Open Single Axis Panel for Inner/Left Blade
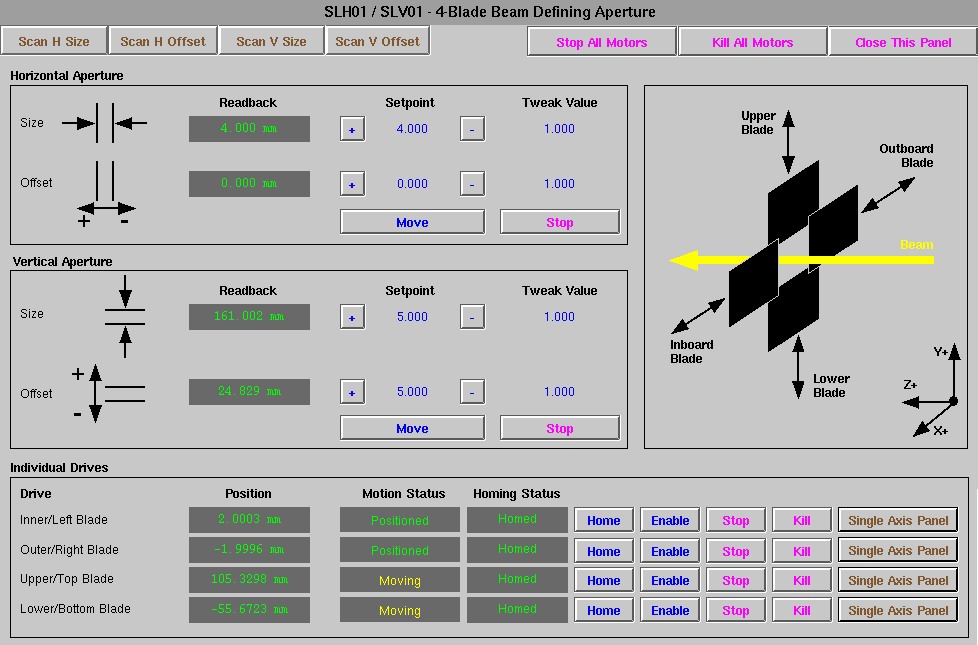This screenshot has width=978, height=645. tap(898, 520)
